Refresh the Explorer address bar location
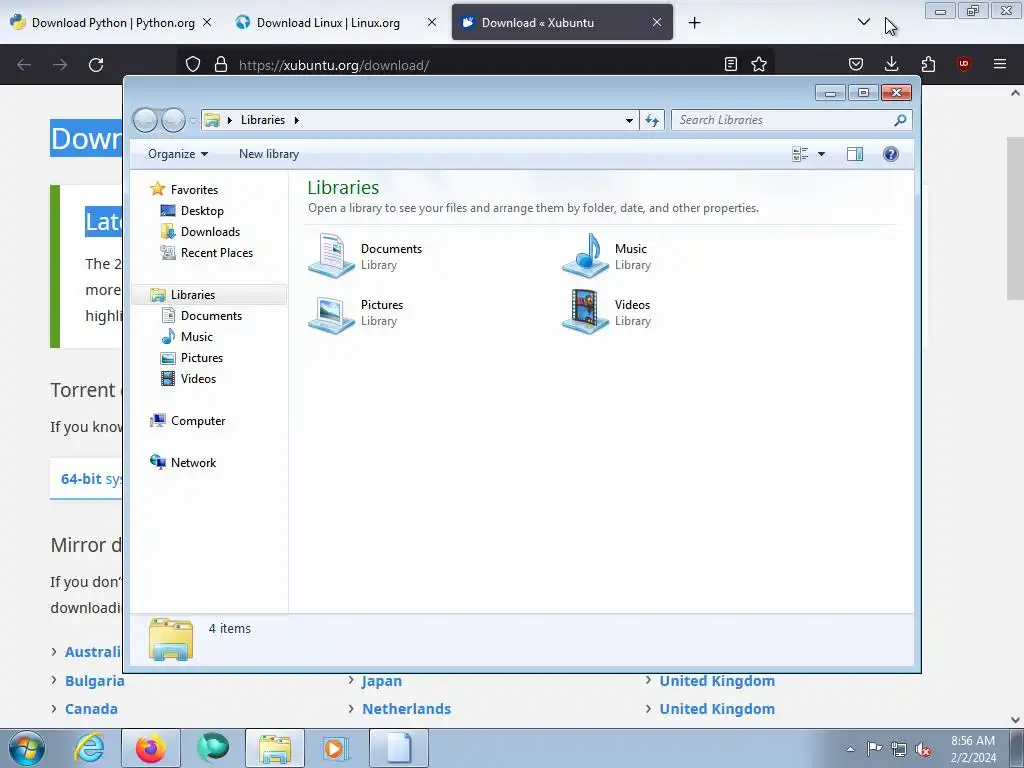Viewport: 1024px width, 768px height. 652,120
